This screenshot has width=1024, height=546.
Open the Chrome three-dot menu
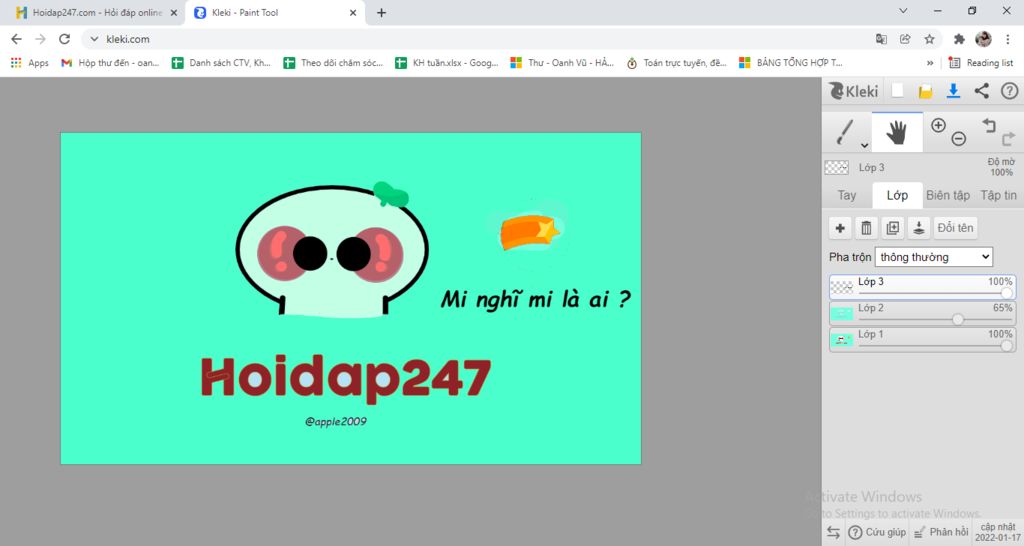coord(1008,39)
